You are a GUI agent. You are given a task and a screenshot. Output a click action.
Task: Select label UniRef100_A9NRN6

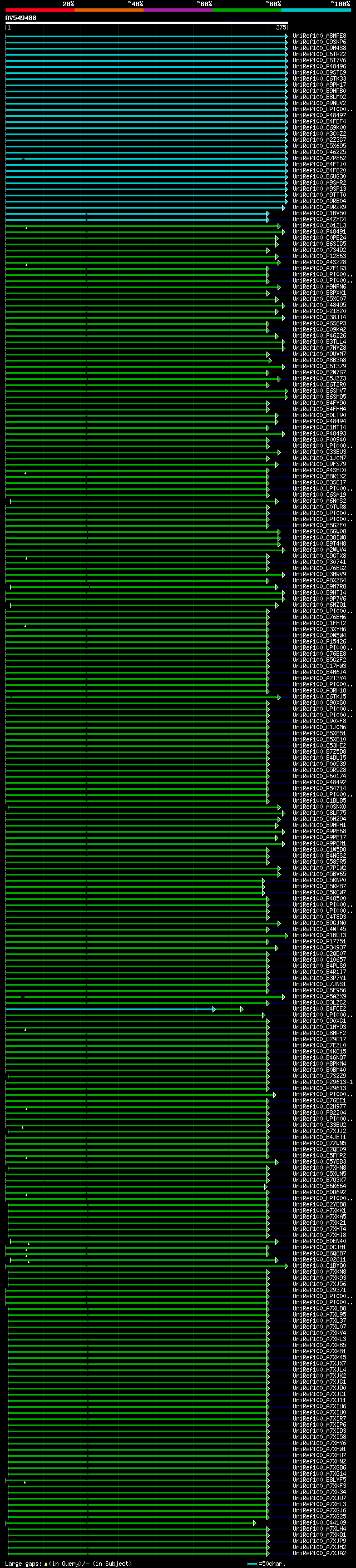(319, 286)
